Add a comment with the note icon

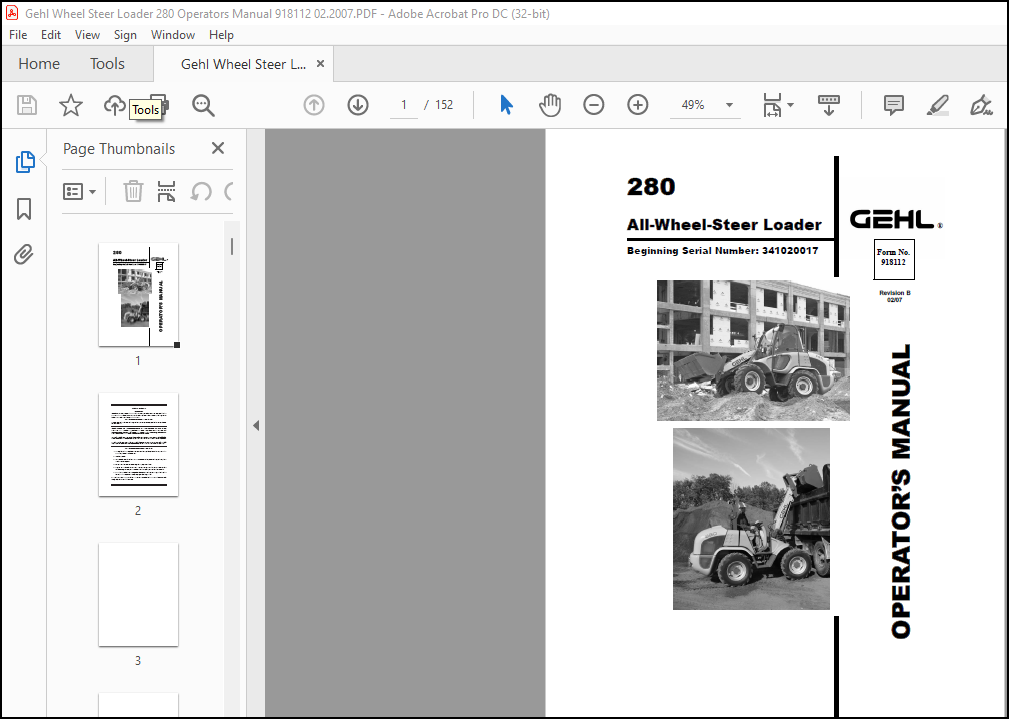894,105
